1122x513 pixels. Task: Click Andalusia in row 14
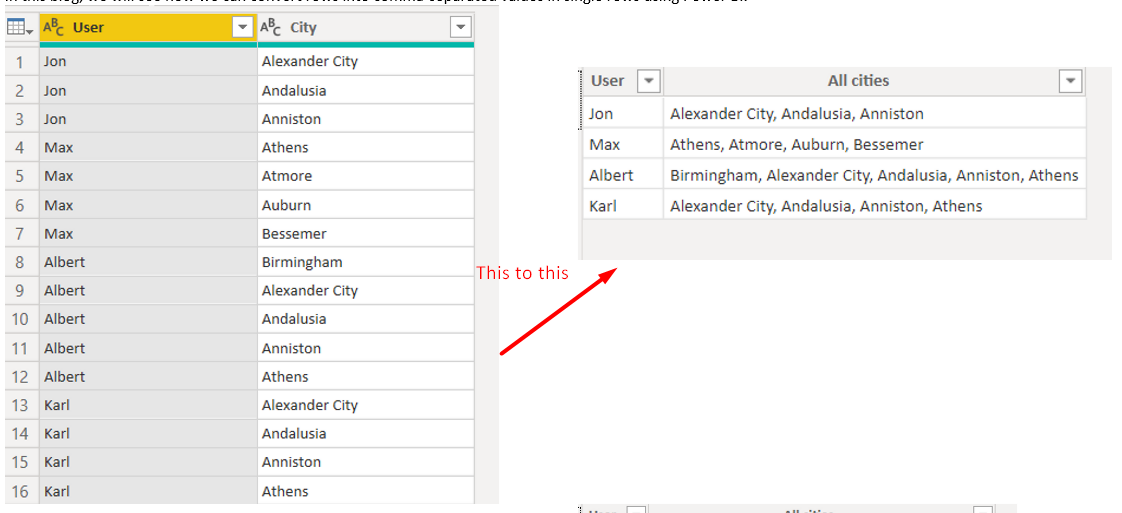click(x=366, y=434)
